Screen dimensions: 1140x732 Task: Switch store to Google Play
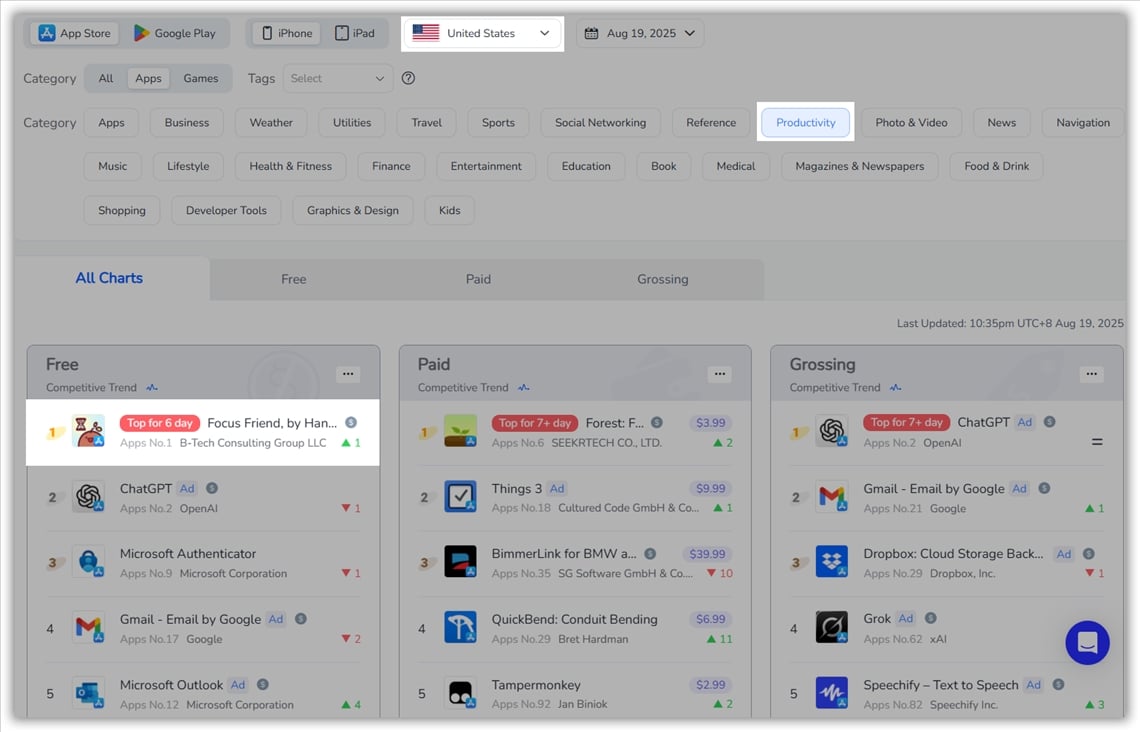coord(175,33)
